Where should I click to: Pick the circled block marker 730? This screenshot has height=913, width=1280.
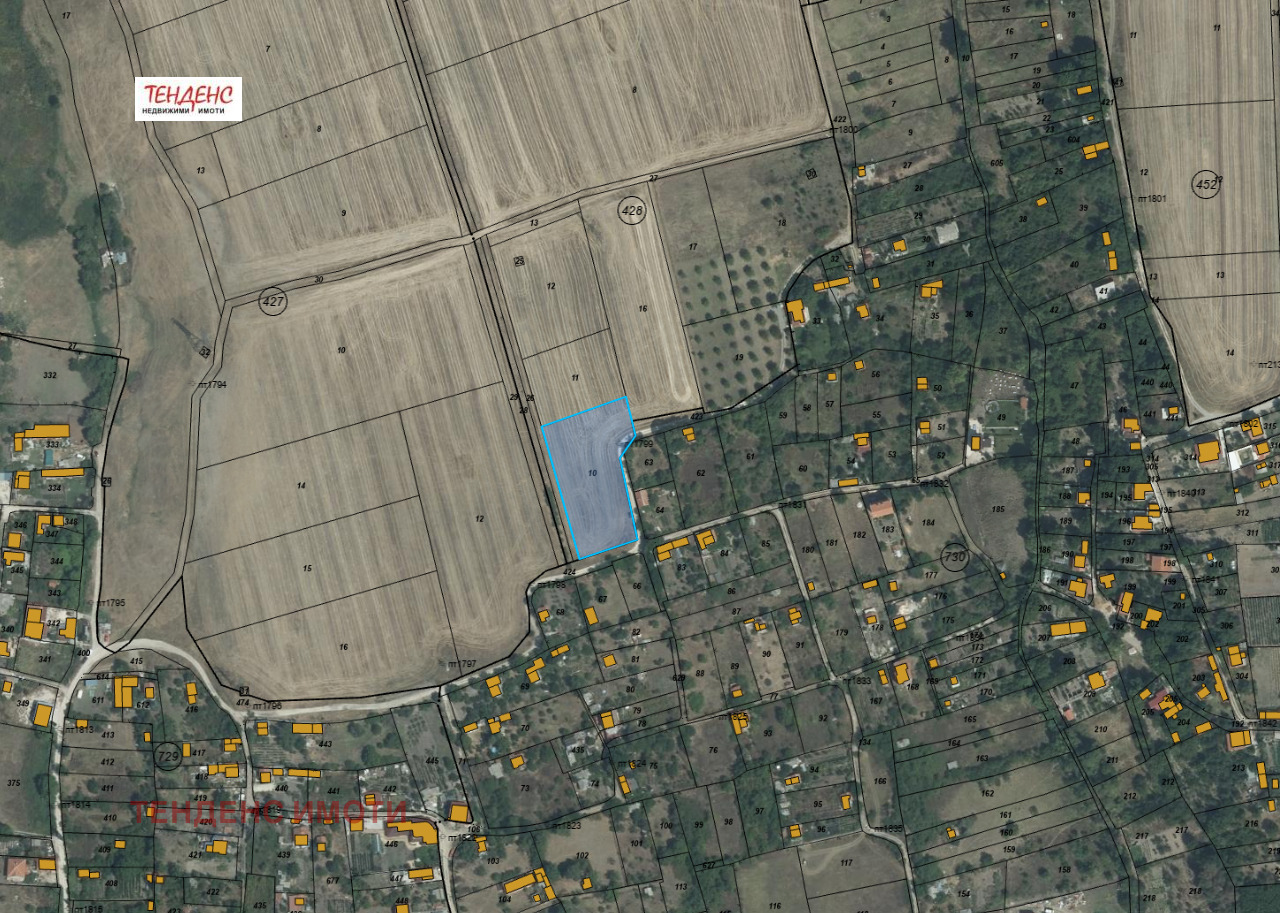955,557
